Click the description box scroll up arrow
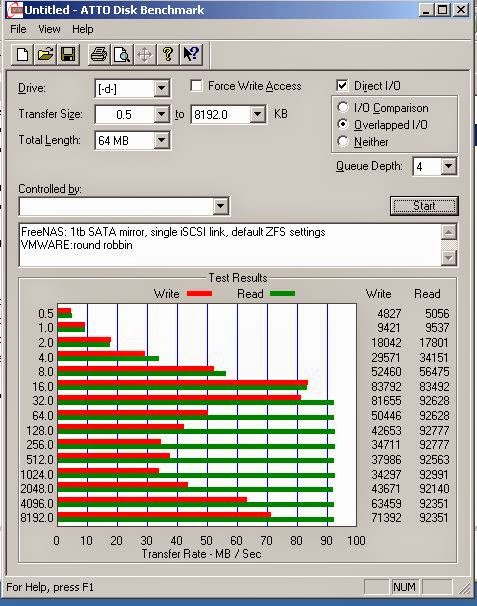This screenshot has height=606, width=477. (x=448, y=232)
